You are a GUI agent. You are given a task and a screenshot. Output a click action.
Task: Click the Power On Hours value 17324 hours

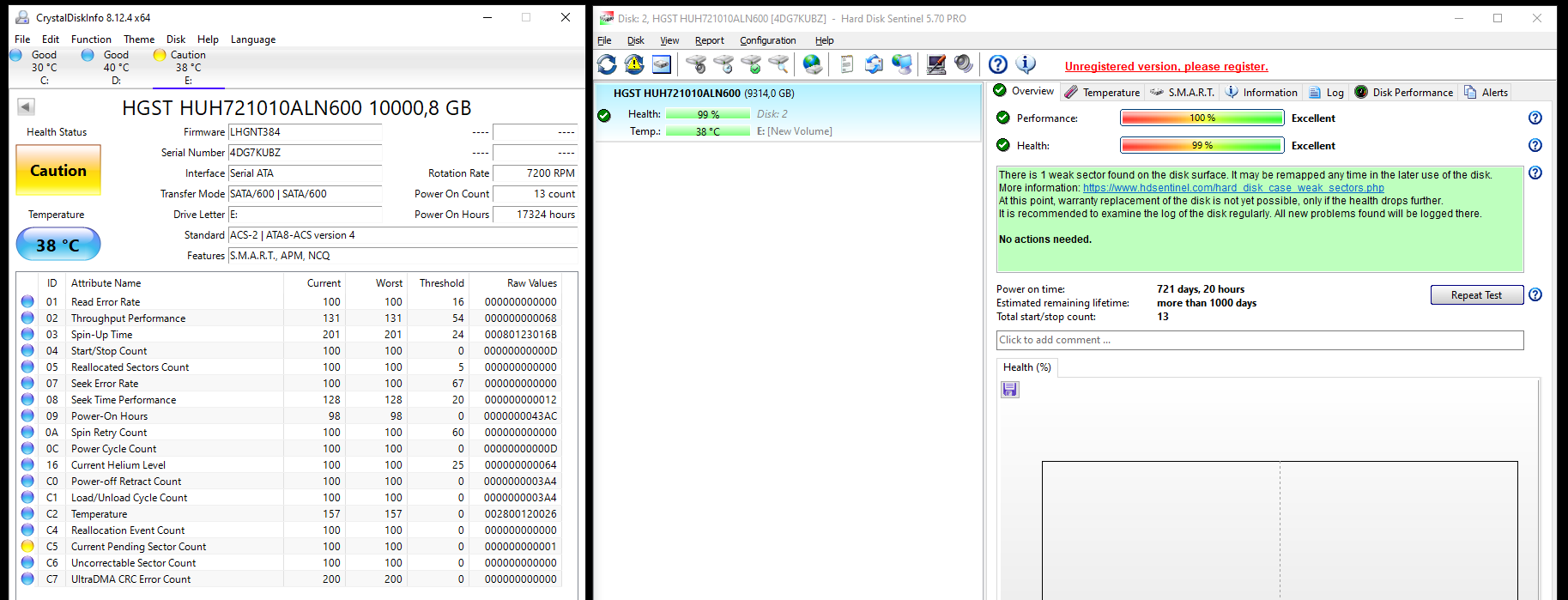pyautogui.click(x=535, y=215)
